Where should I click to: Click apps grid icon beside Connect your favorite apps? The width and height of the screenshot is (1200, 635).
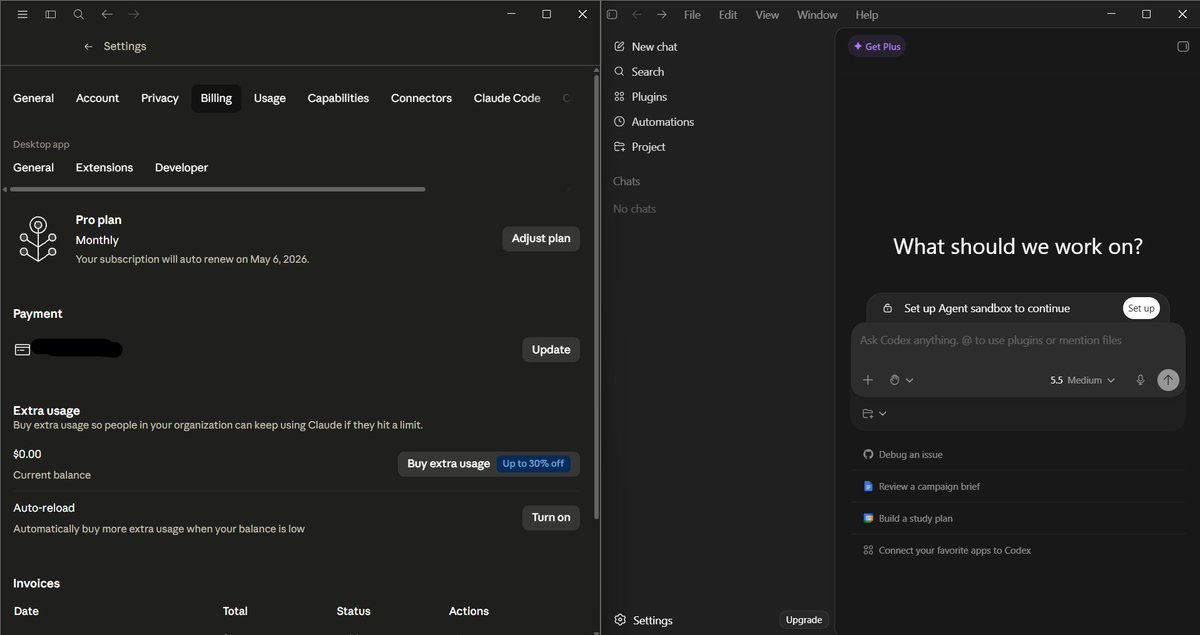tap(868, 550)
